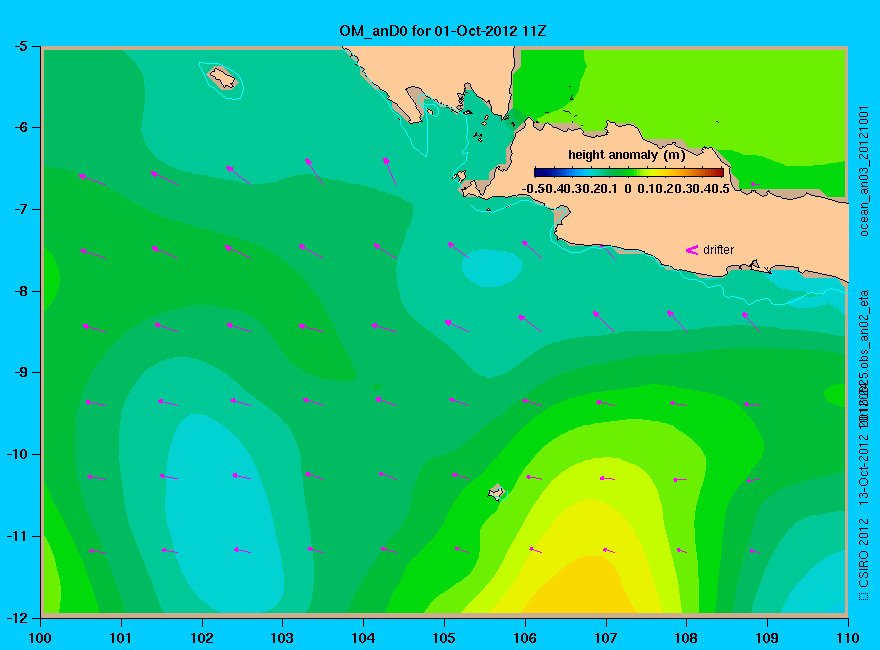Click the y-axis label "-6"

(x=21, y=127)
